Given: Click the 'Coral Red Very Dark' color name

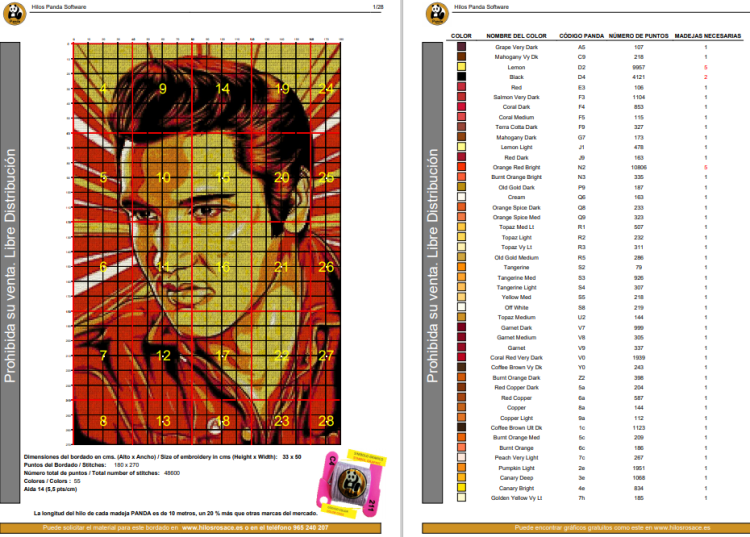Looking at the screenshot, I should point(516,358).
